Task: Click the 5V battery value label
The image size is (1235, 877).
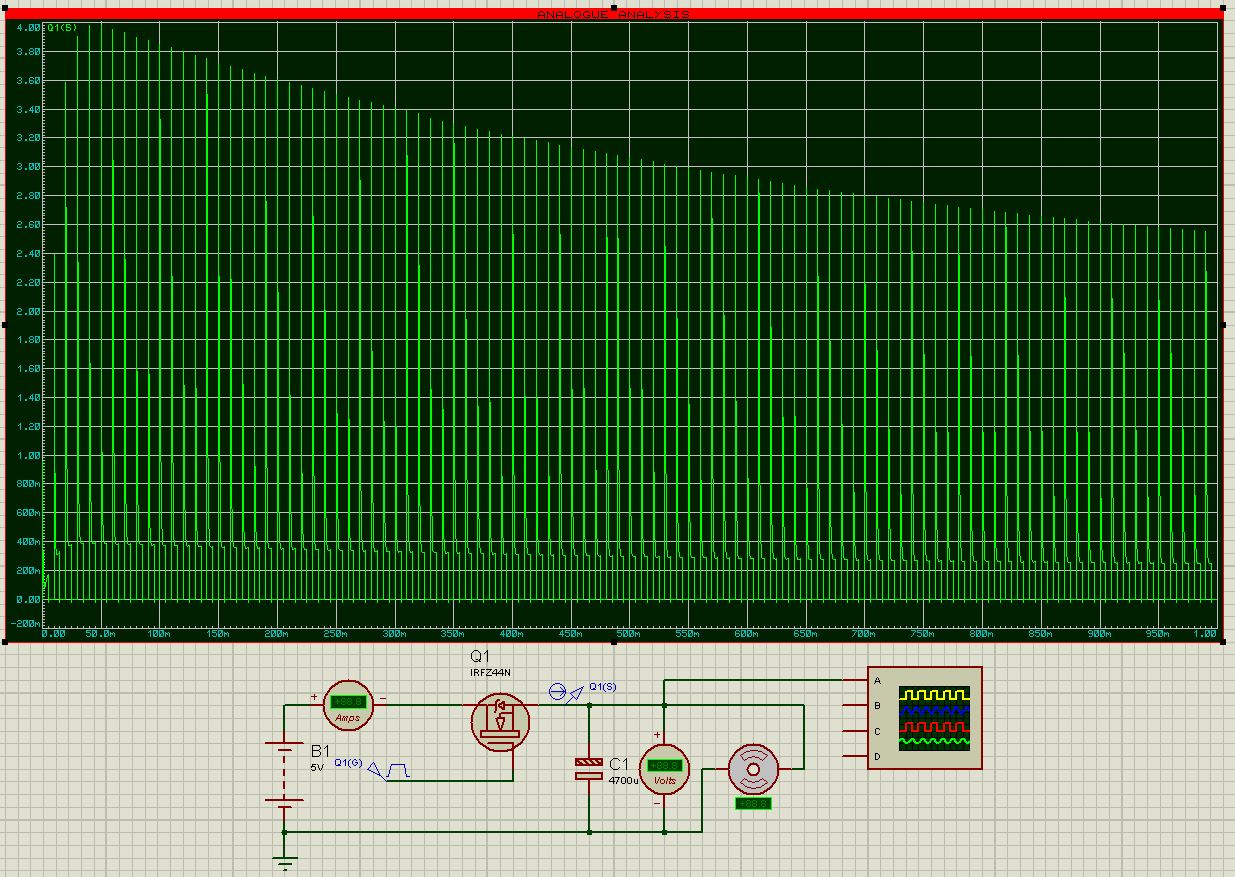Action: tap(318, 766)
